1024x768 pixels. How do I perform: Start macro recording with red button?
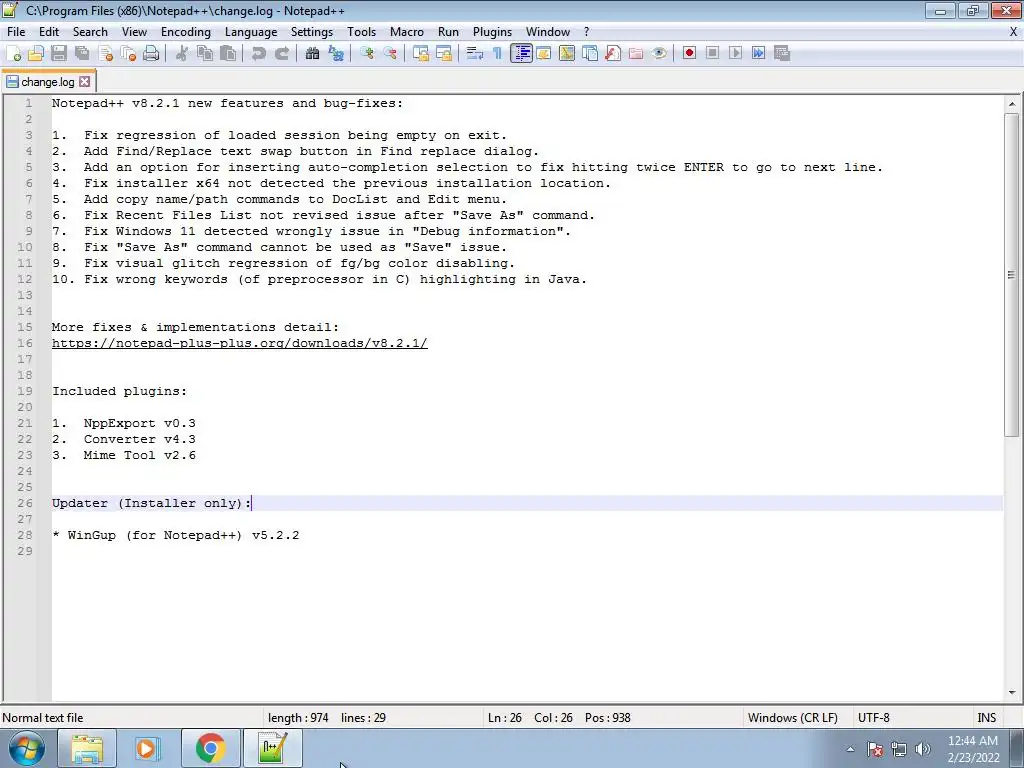(689, 54)
